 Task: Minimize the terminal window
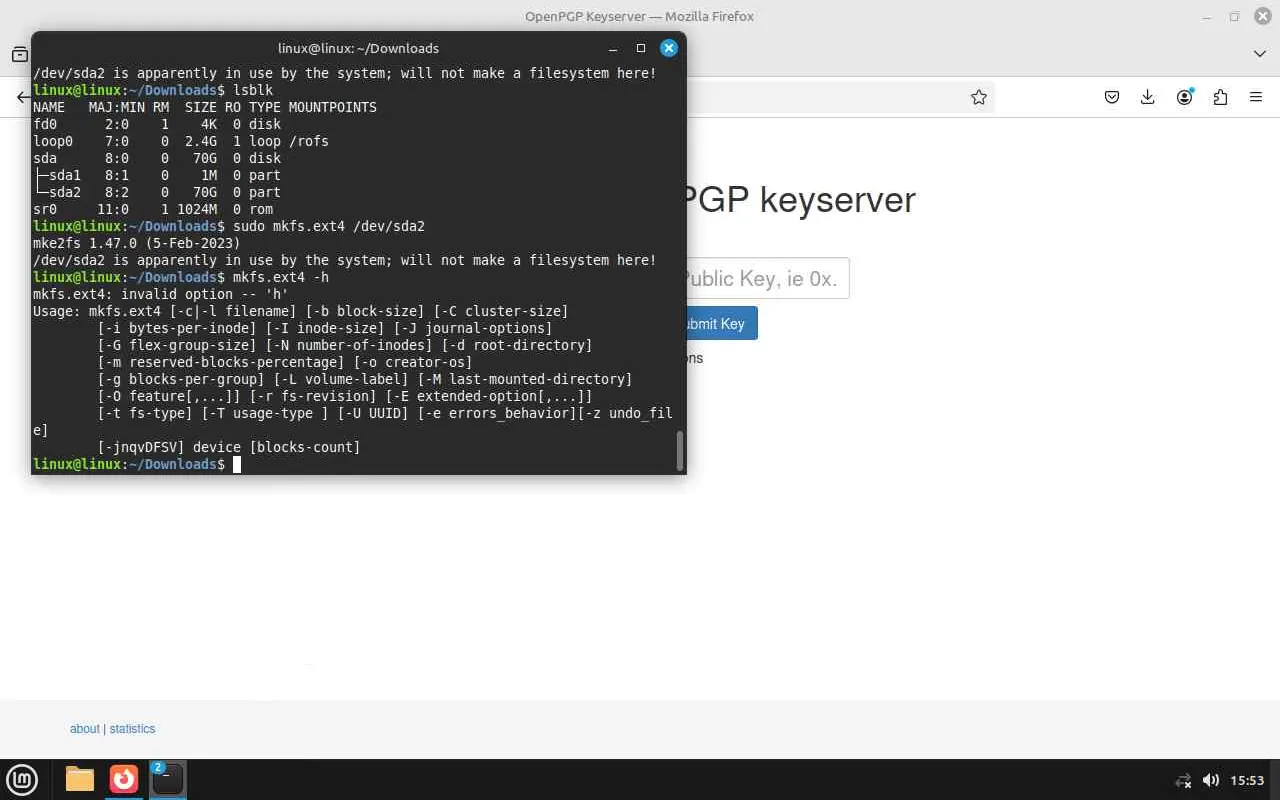[613, 48]
